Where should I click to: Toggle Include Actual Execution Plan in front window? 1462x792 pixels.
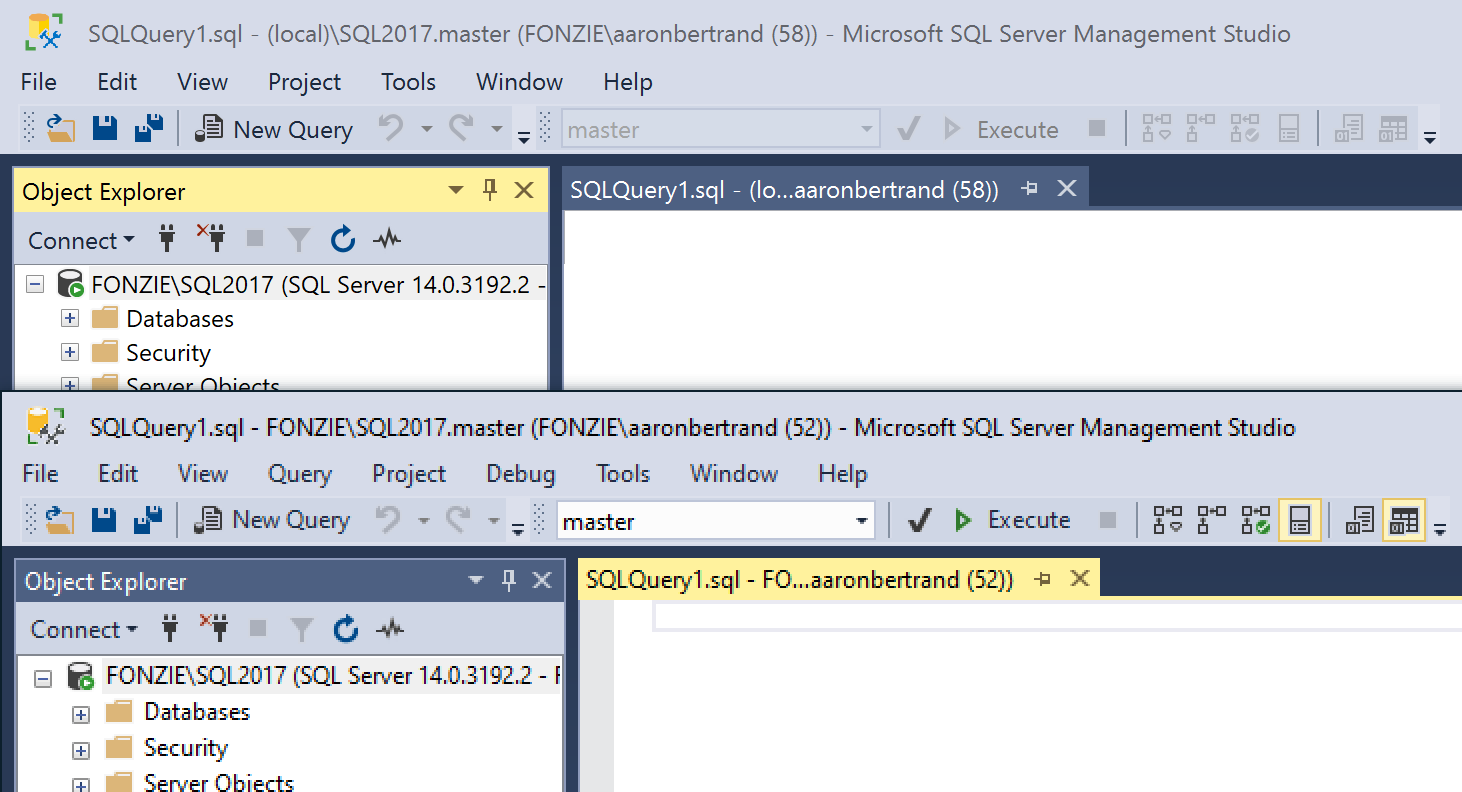pyautogui.click(x=1255, y=520)
